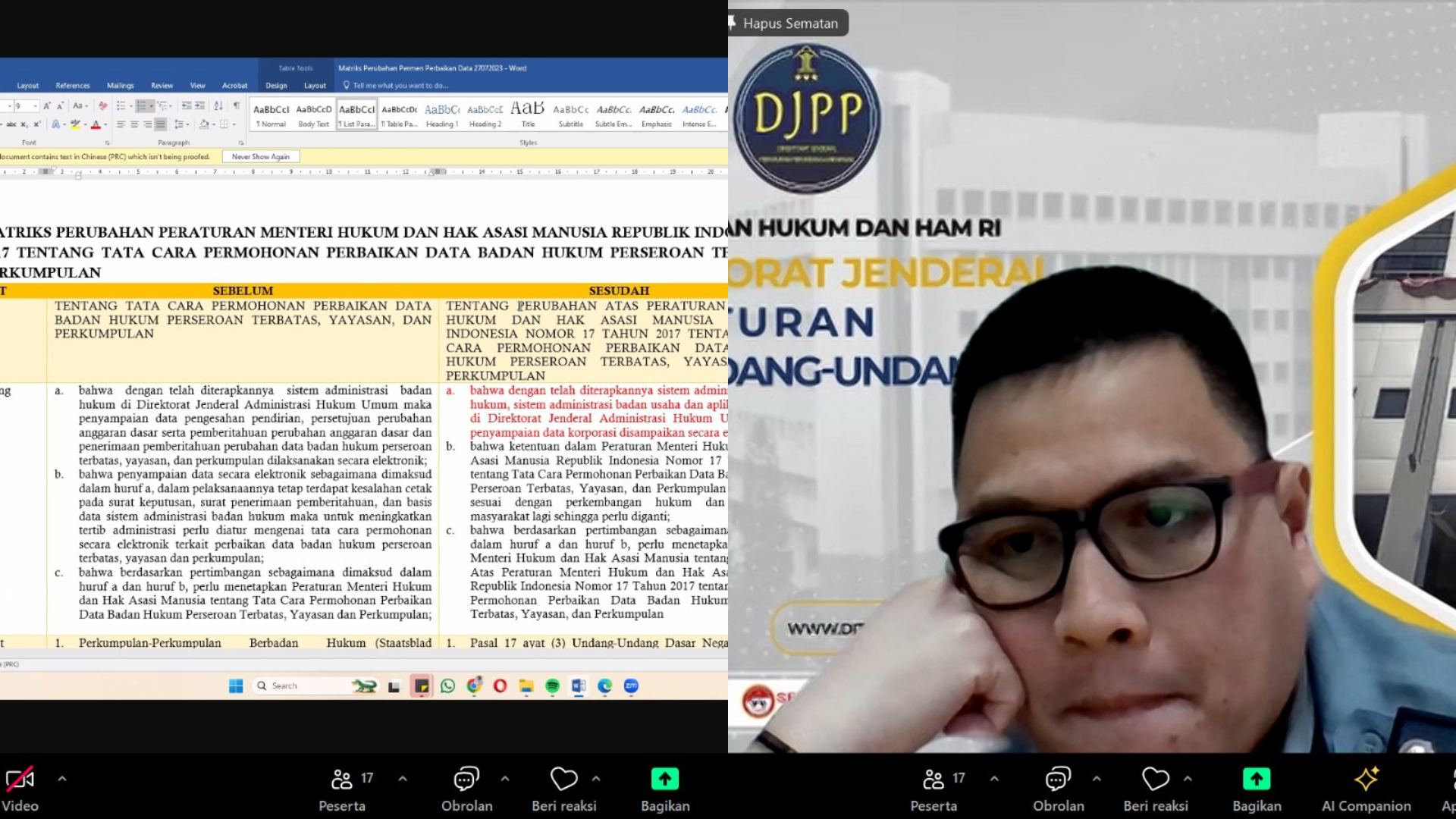1456x819 pixels.
Task: Open the Shading dropdown arrow
Action: (x=214, y=124)
